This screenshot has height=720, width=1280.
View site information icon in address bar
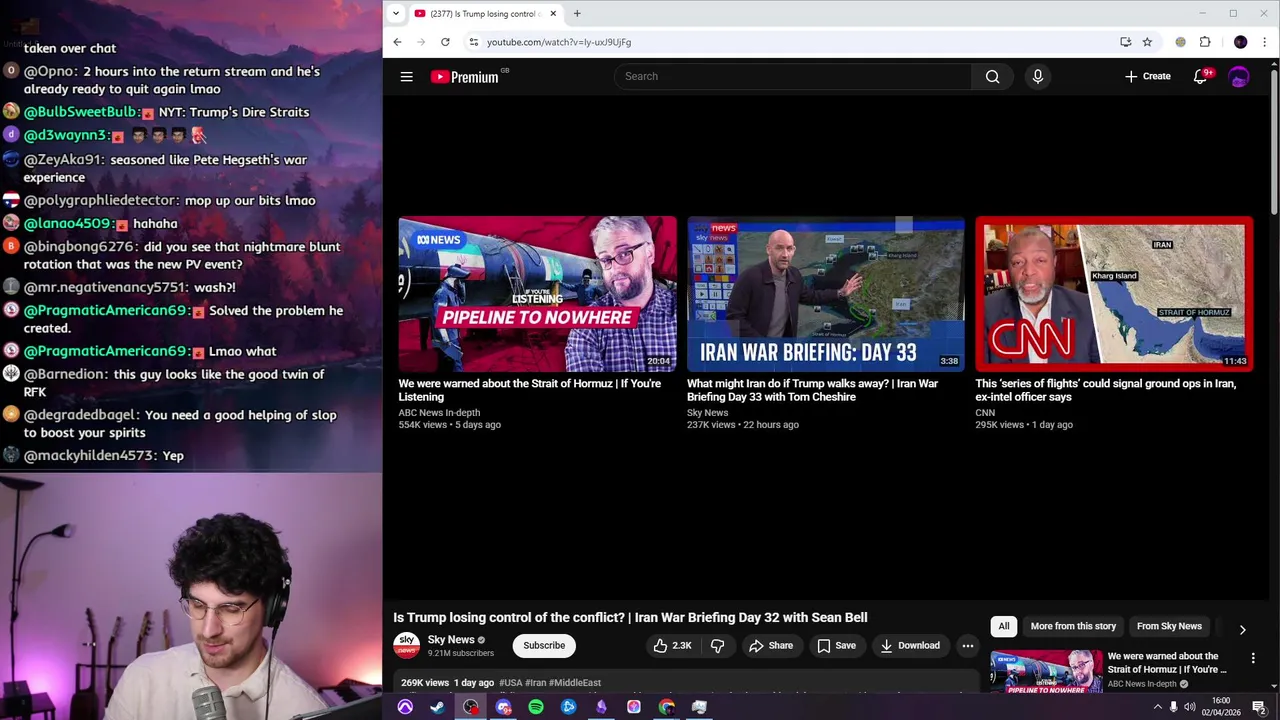tap(473, 42)
